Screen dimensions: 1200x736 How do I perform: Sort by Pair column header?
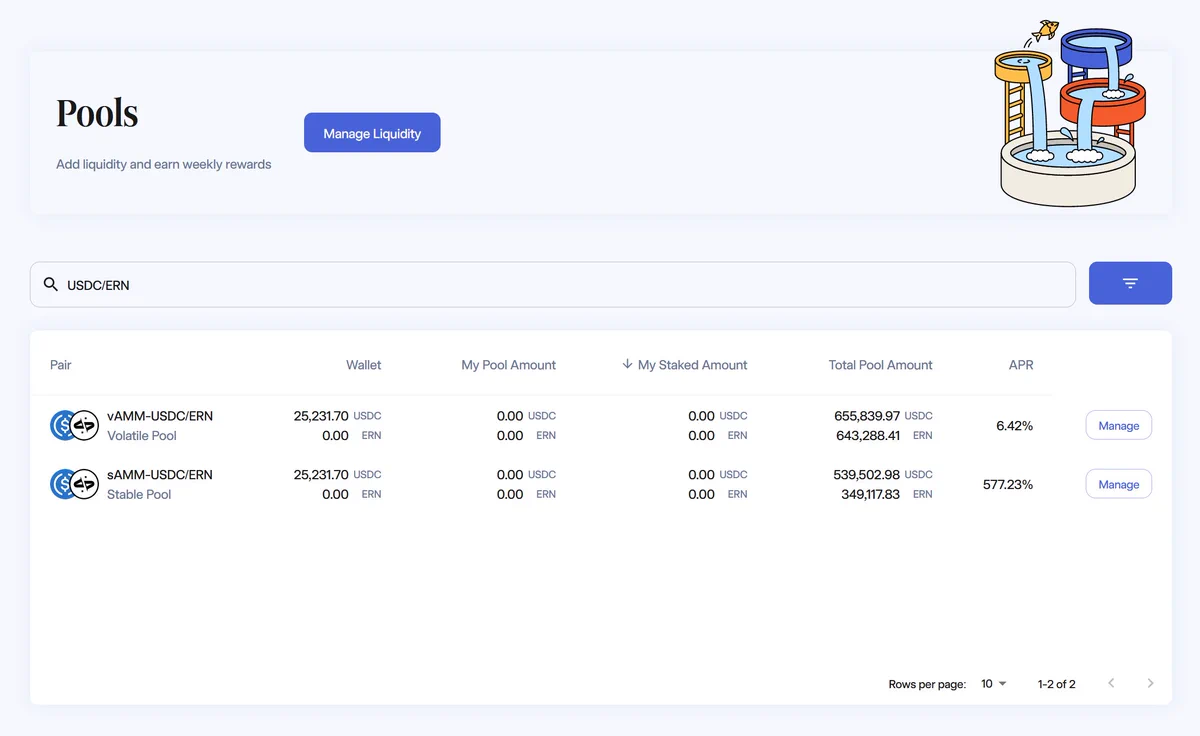click(x=61, y=365)
